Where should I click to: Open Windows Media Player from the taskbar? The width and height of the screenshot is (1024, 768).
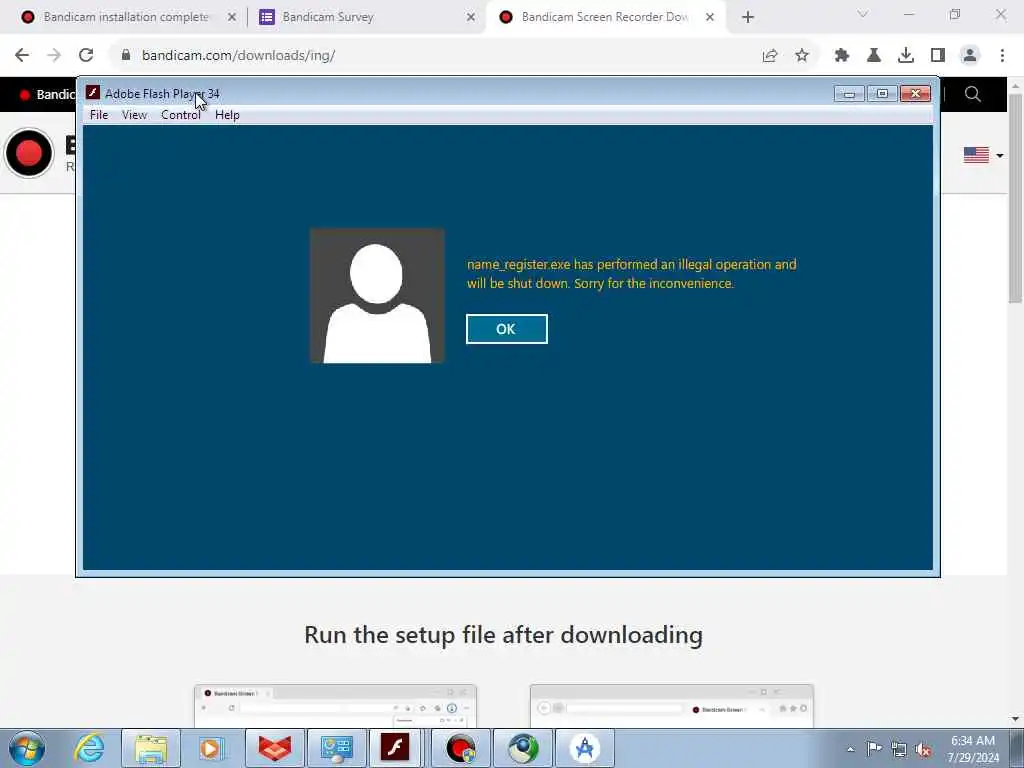click(212, 748)
